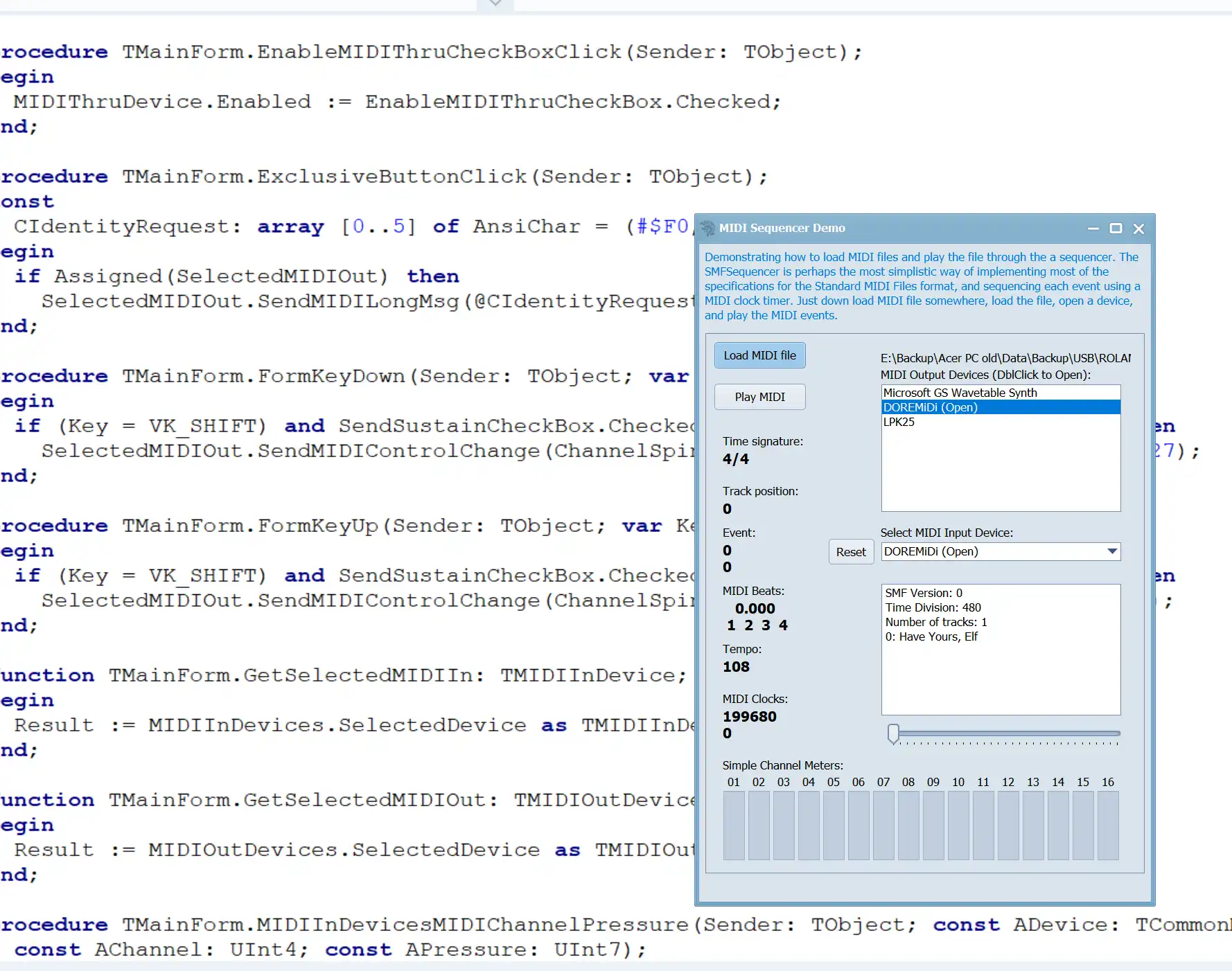Viewport: 1232px width, 971px height.
Task: Click the MIDI Sequencer Demo title bar icon
Action: (x=708, y=229)
